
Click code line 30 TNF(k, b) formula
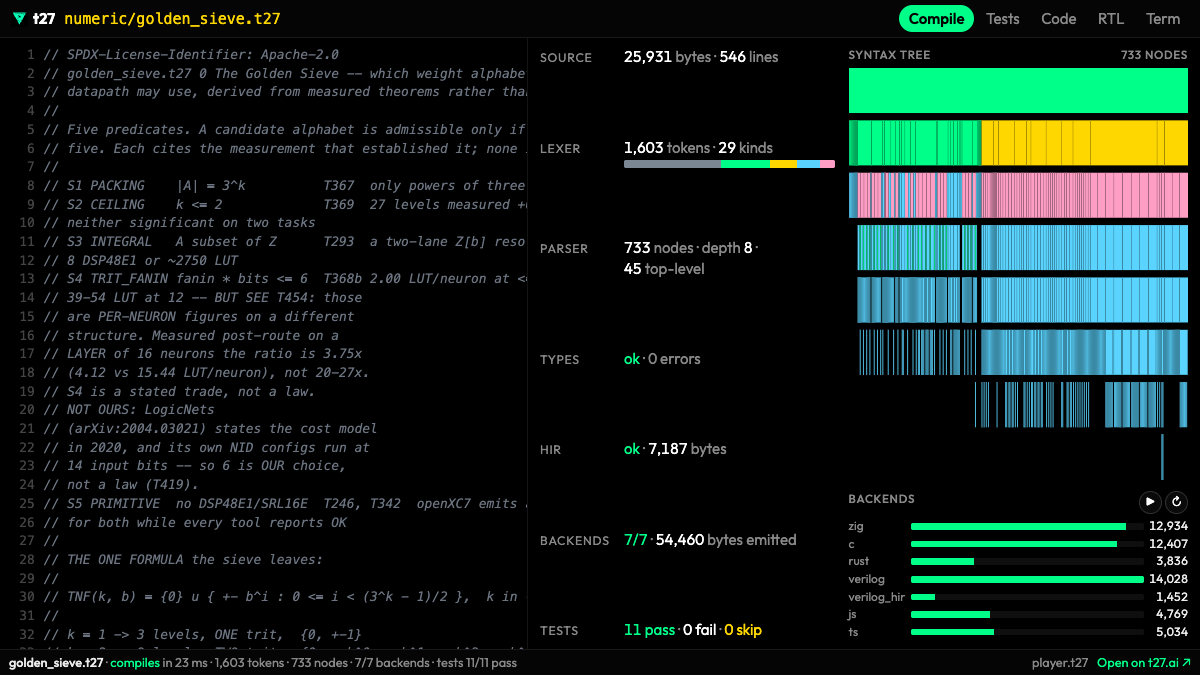click(285, 597)
